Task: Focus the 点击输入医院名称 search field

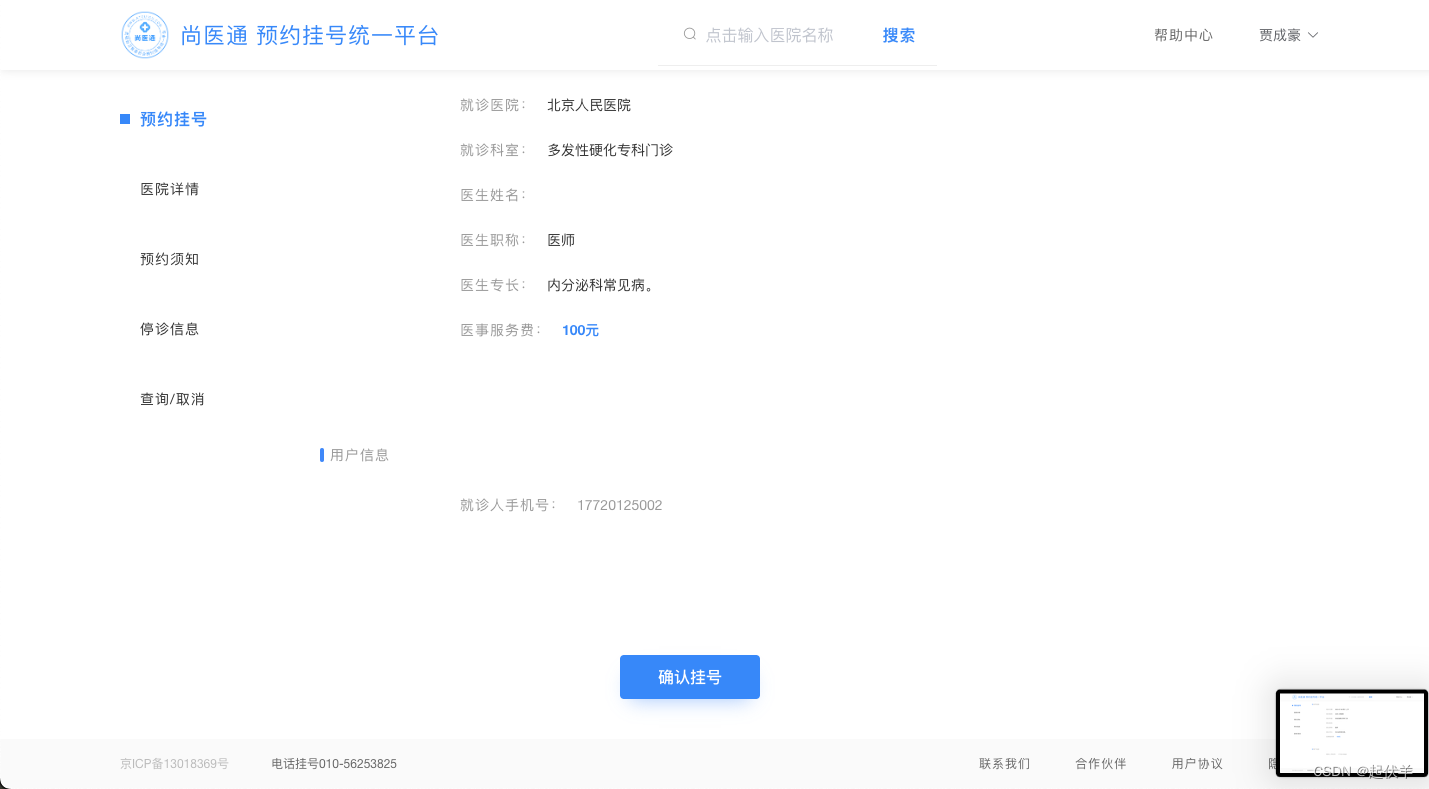Action: pyautogui.click(x=769, y=35)
